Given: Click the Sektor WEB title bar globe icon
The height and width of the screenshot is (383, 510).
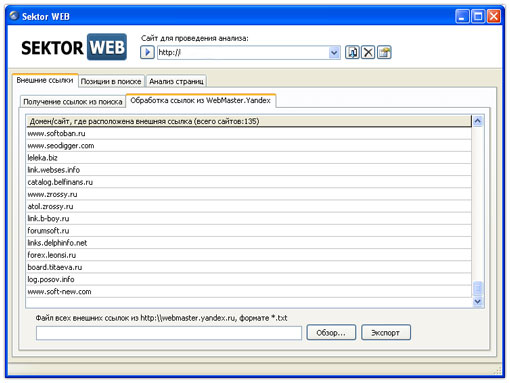Looking at the screenshot, I should click(14, 16).
